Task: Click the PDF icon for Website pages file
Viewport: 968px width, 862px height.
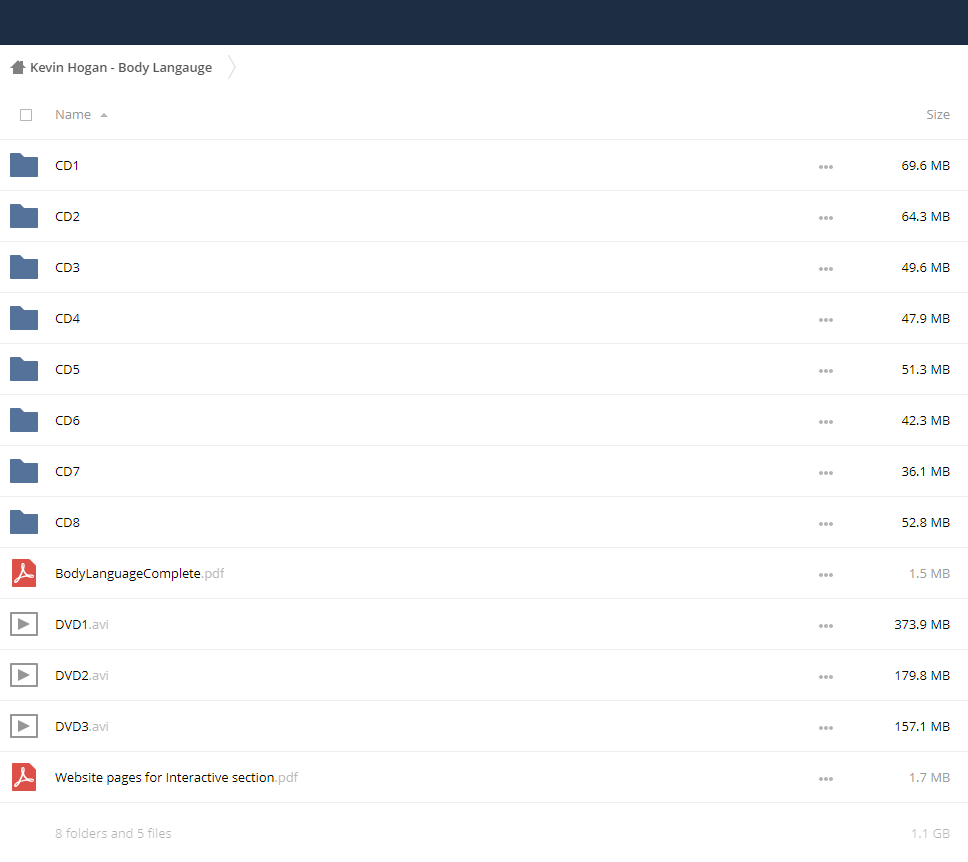Action: [24, 777]
